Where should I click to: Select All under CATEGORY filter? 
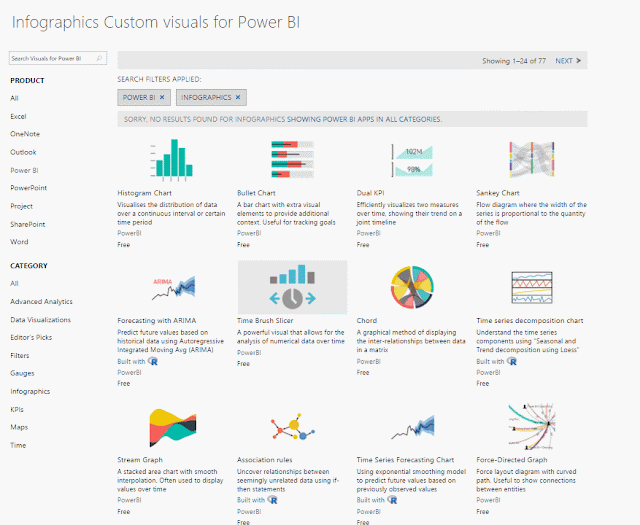pyautogui.click(x=14, y=283)
